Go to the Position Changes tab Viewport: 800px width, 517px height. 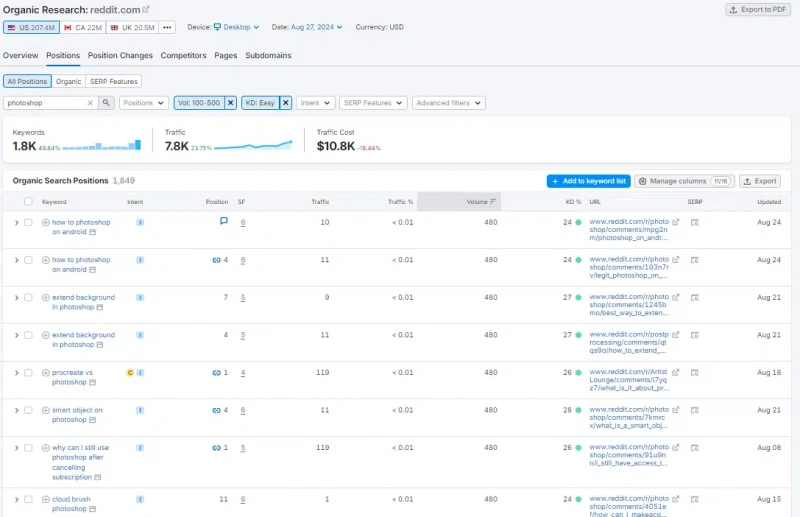coord(120,55)
